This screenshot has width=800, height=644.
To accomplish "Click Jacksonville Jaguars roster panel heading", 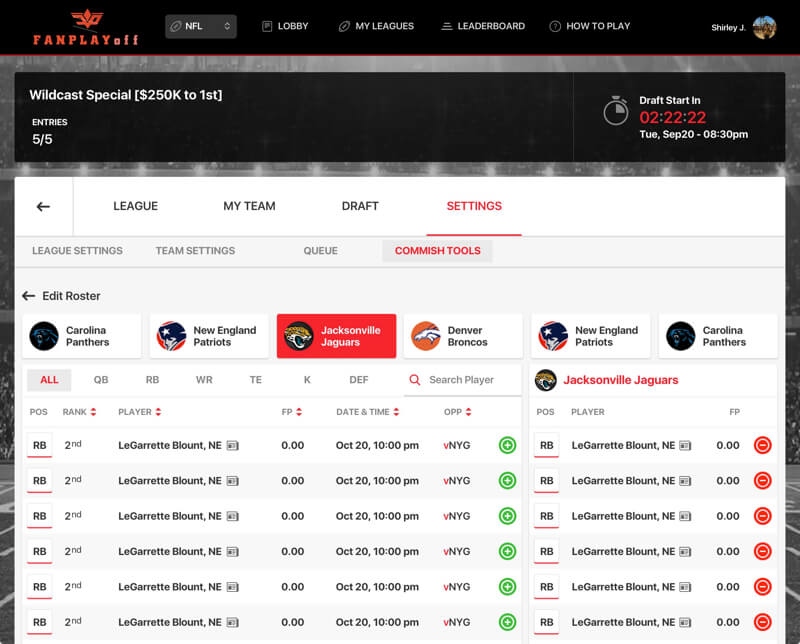I will (620, 380).
